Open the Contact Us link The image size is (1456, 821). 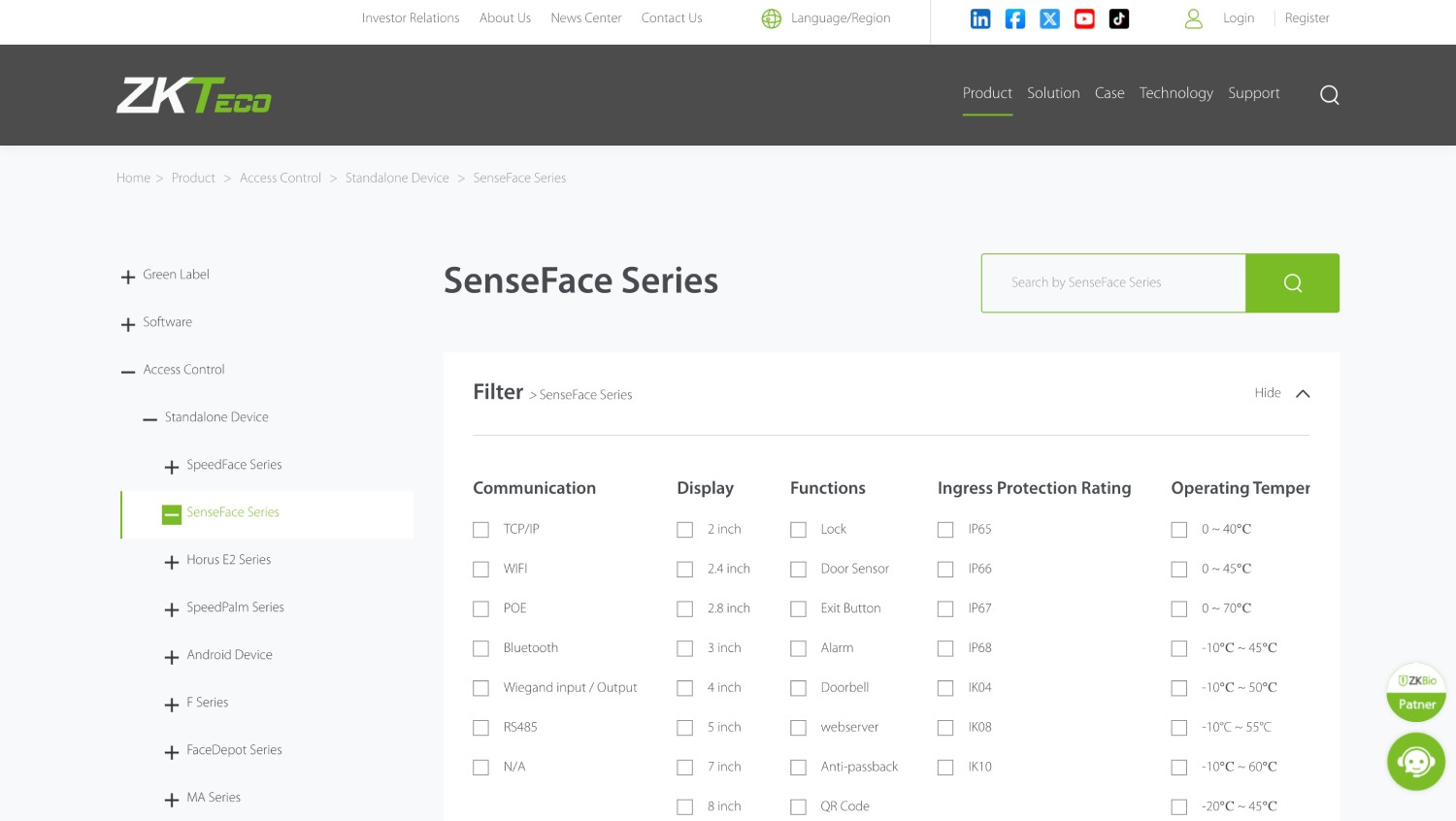(672, 18)
